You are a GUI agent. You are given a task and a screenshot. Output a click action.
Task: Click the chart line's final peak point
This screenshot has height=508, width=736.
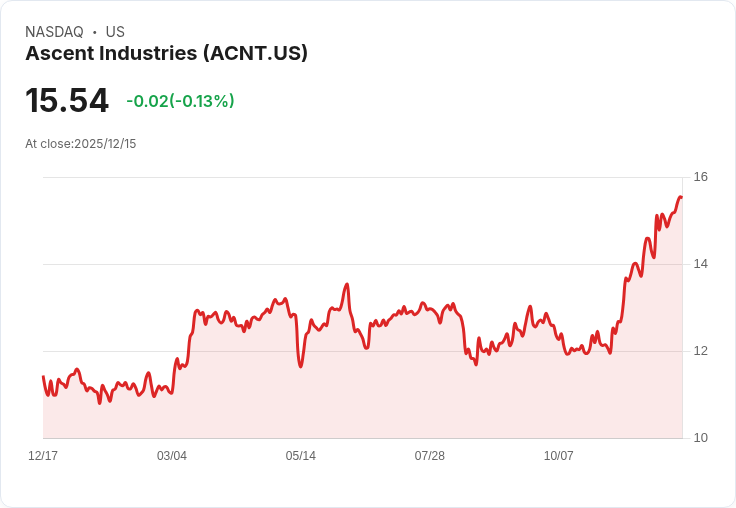pyautogui.click(x=681, y=197)
